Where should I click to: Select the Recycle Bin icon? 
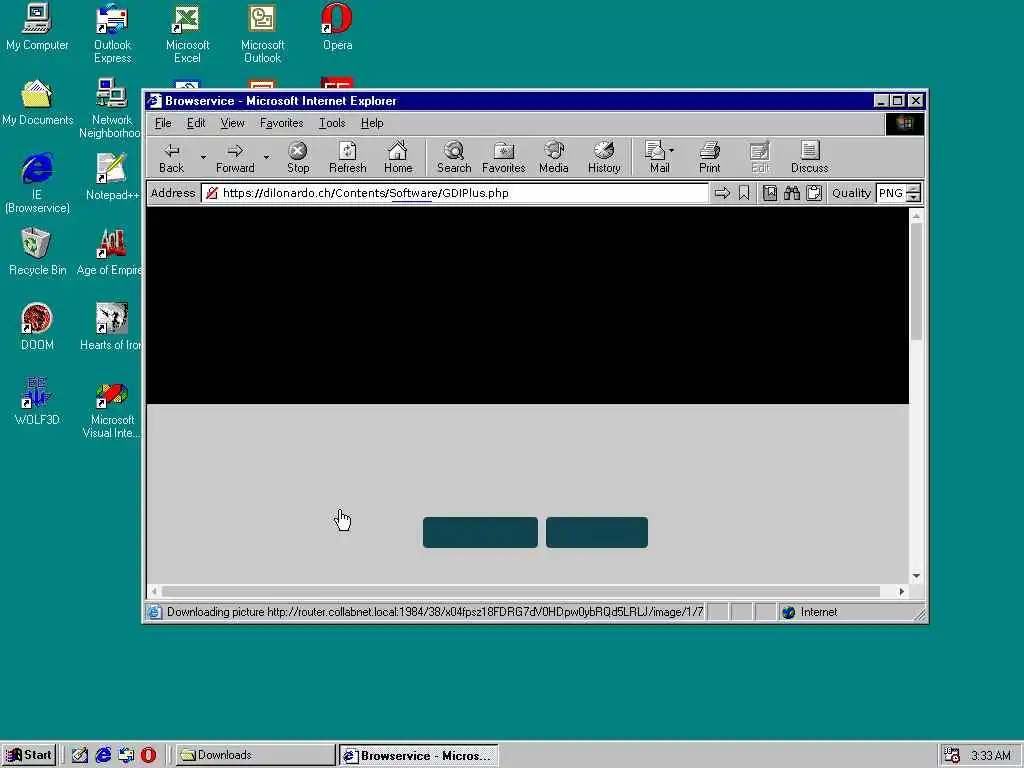(x=37, y=252)
